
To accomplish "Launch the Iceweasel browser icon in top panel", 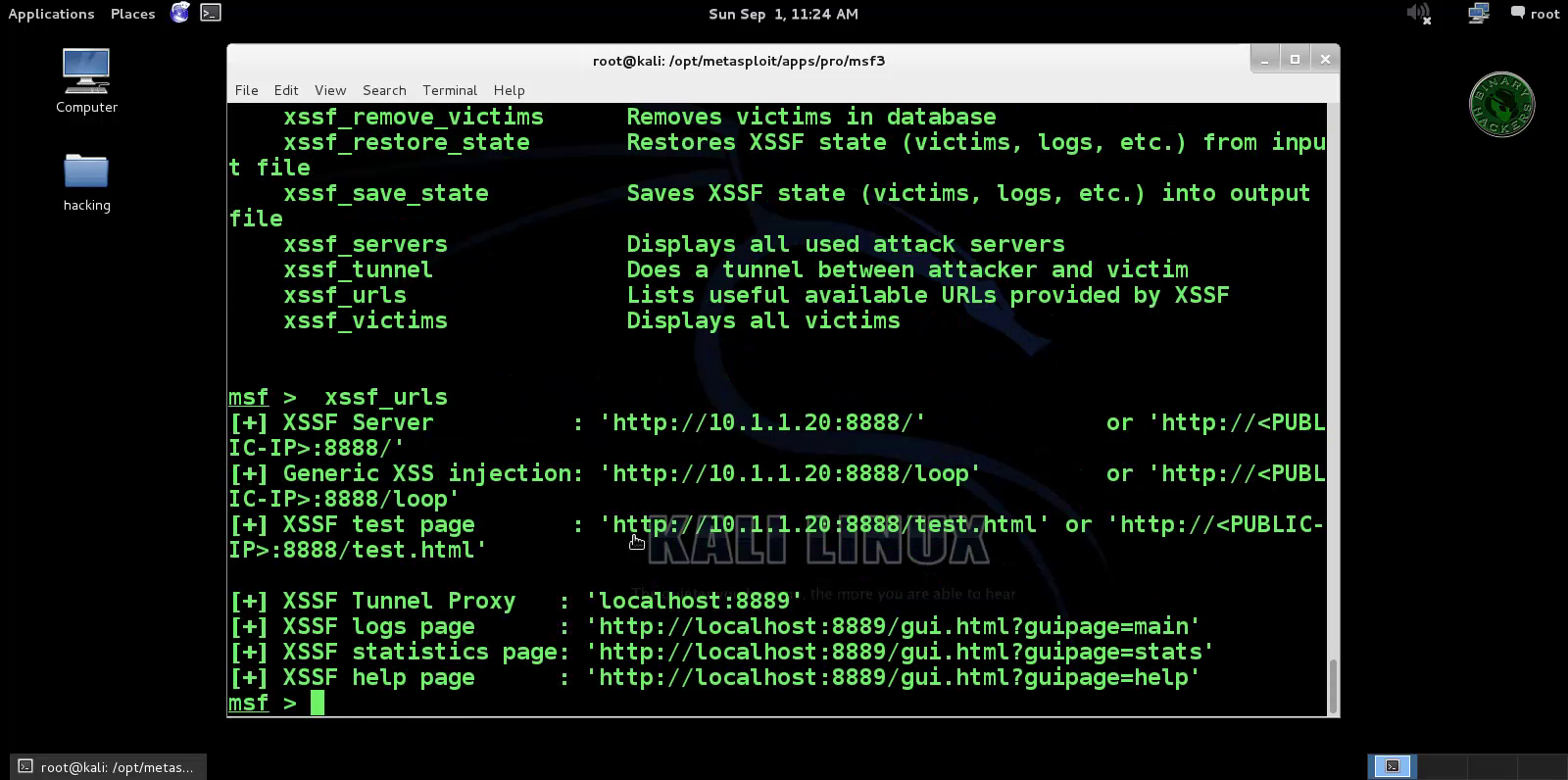I will [180, 13].
